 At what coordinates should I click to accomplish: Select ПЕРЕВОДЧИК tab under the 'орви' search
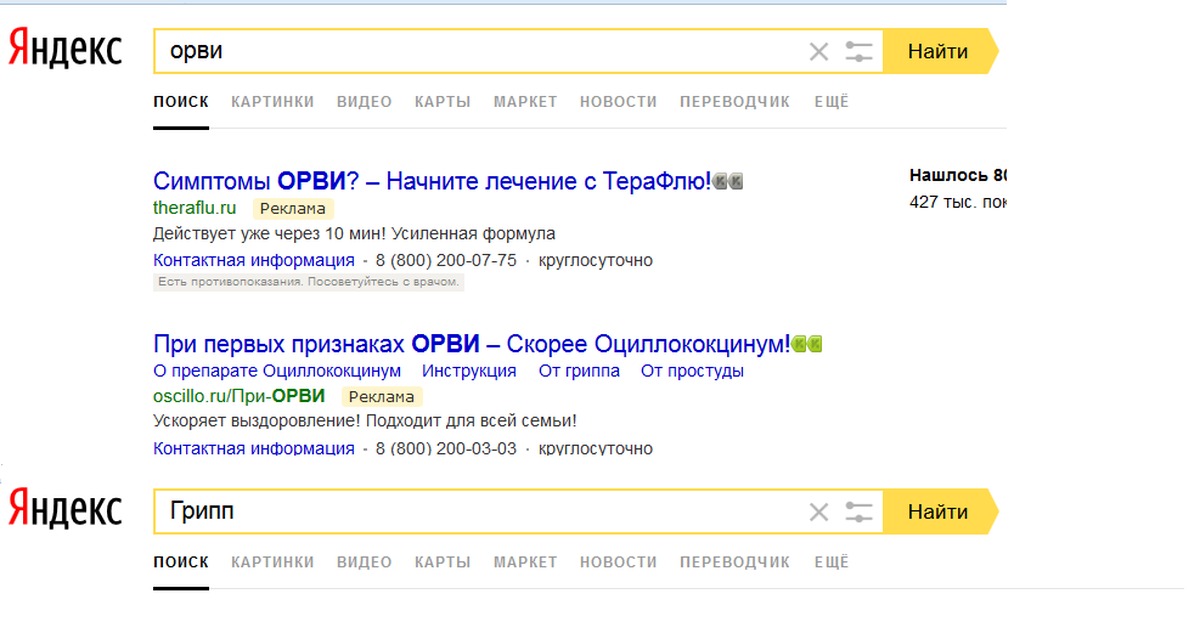coord(734,102)
